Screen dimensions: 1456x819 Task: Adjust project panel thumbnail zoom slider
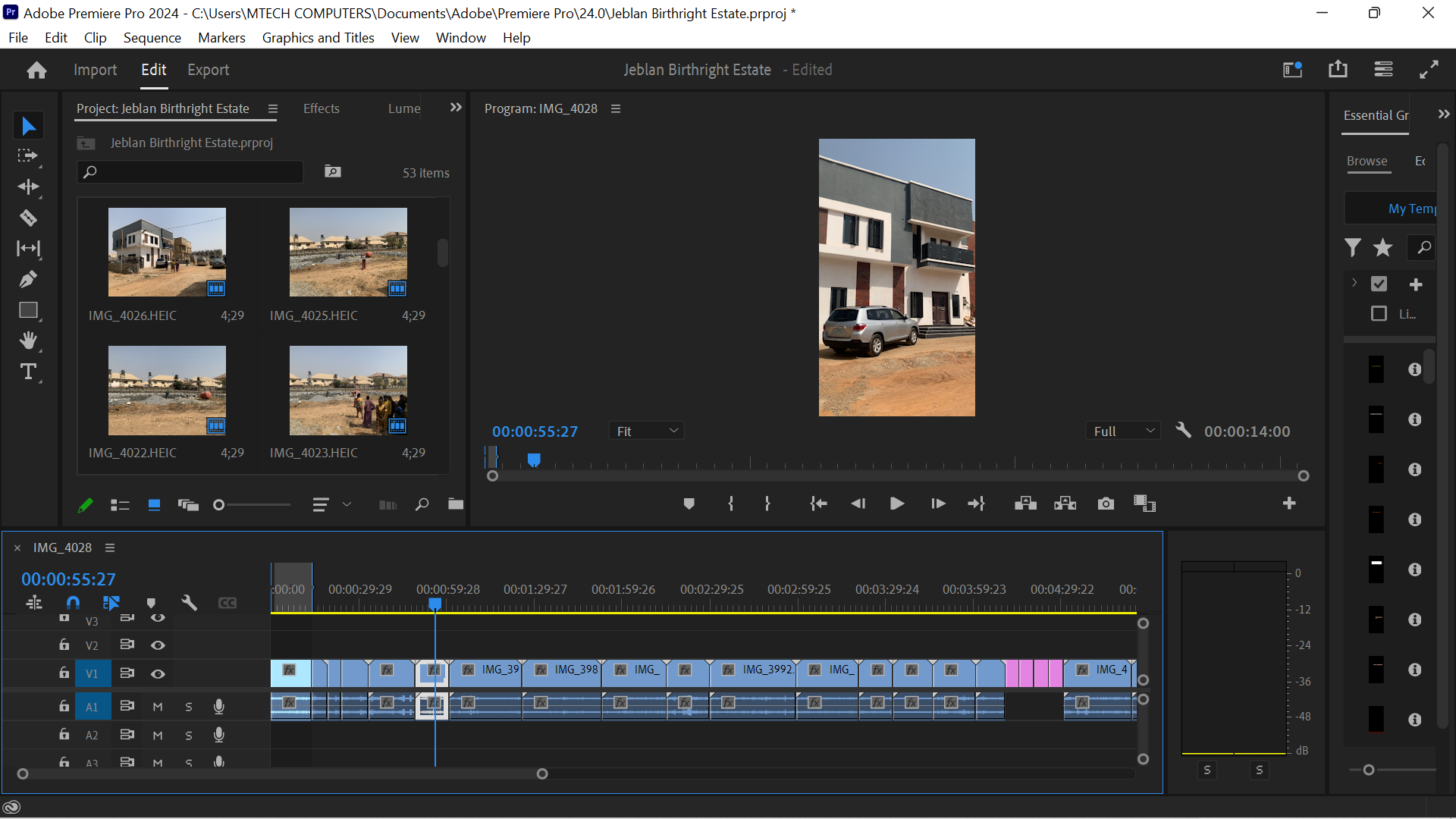(219, 505)
